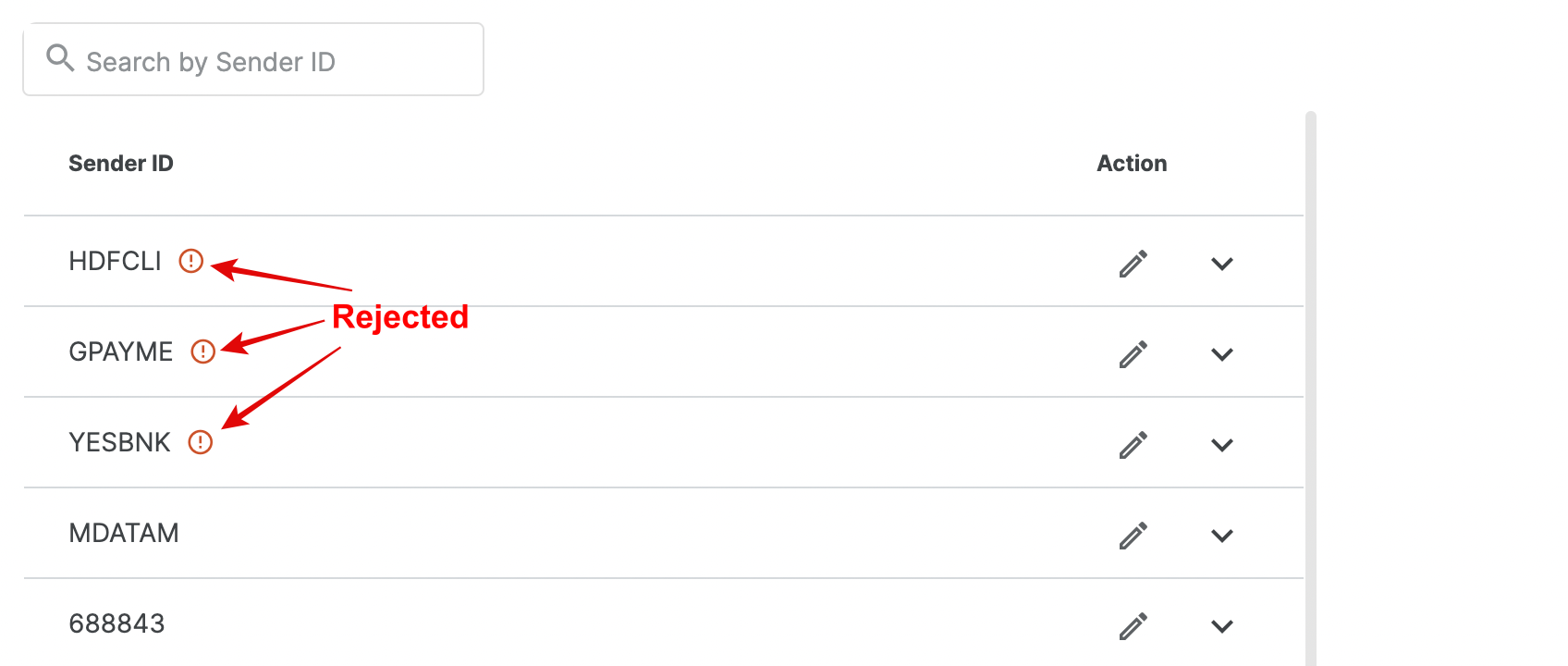The image size is (1568, 666).
Task: Click the HDFCLI rejected warning icon
Action: tap(190, 261)
